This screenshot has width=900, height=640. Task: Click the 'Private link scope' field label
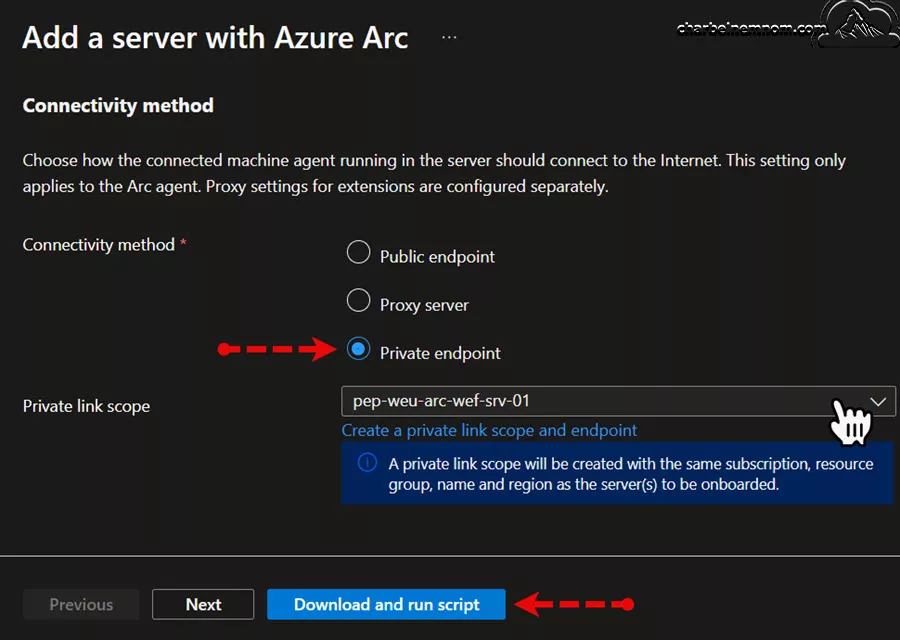coord(87,406)
